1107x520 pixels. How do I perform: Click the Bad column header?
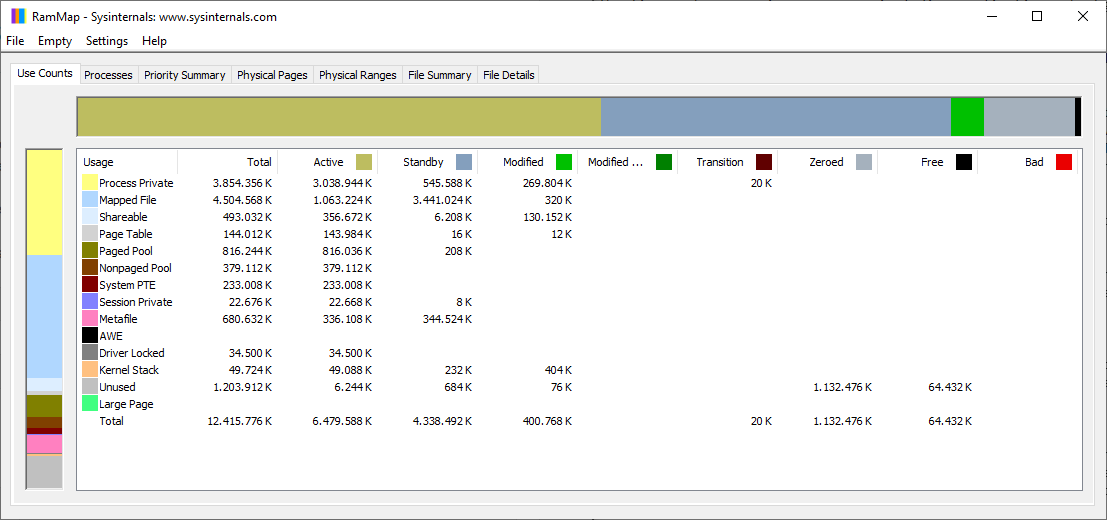1028,162
